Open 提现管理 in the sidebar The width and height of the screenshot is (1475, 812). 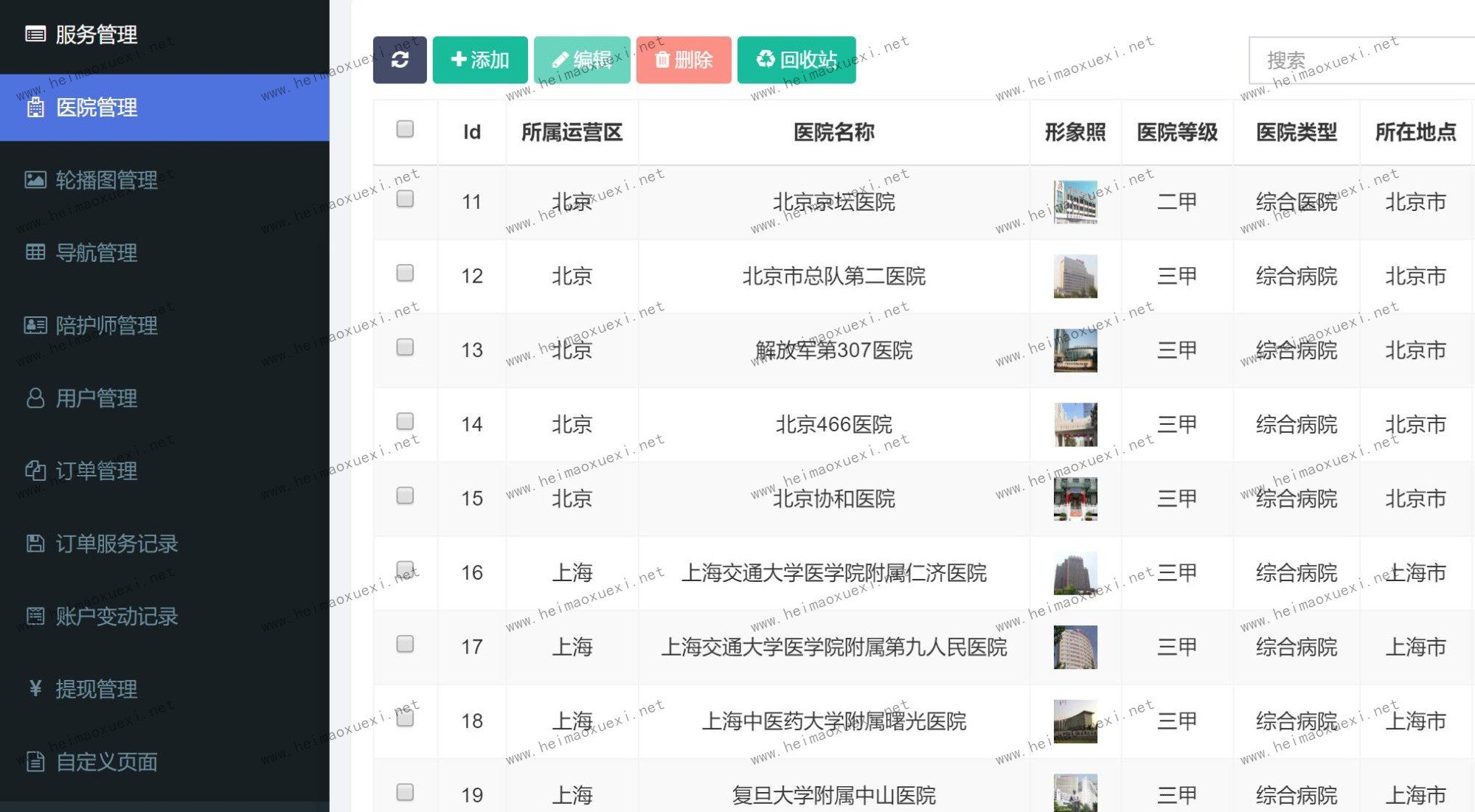coord(96,689)
